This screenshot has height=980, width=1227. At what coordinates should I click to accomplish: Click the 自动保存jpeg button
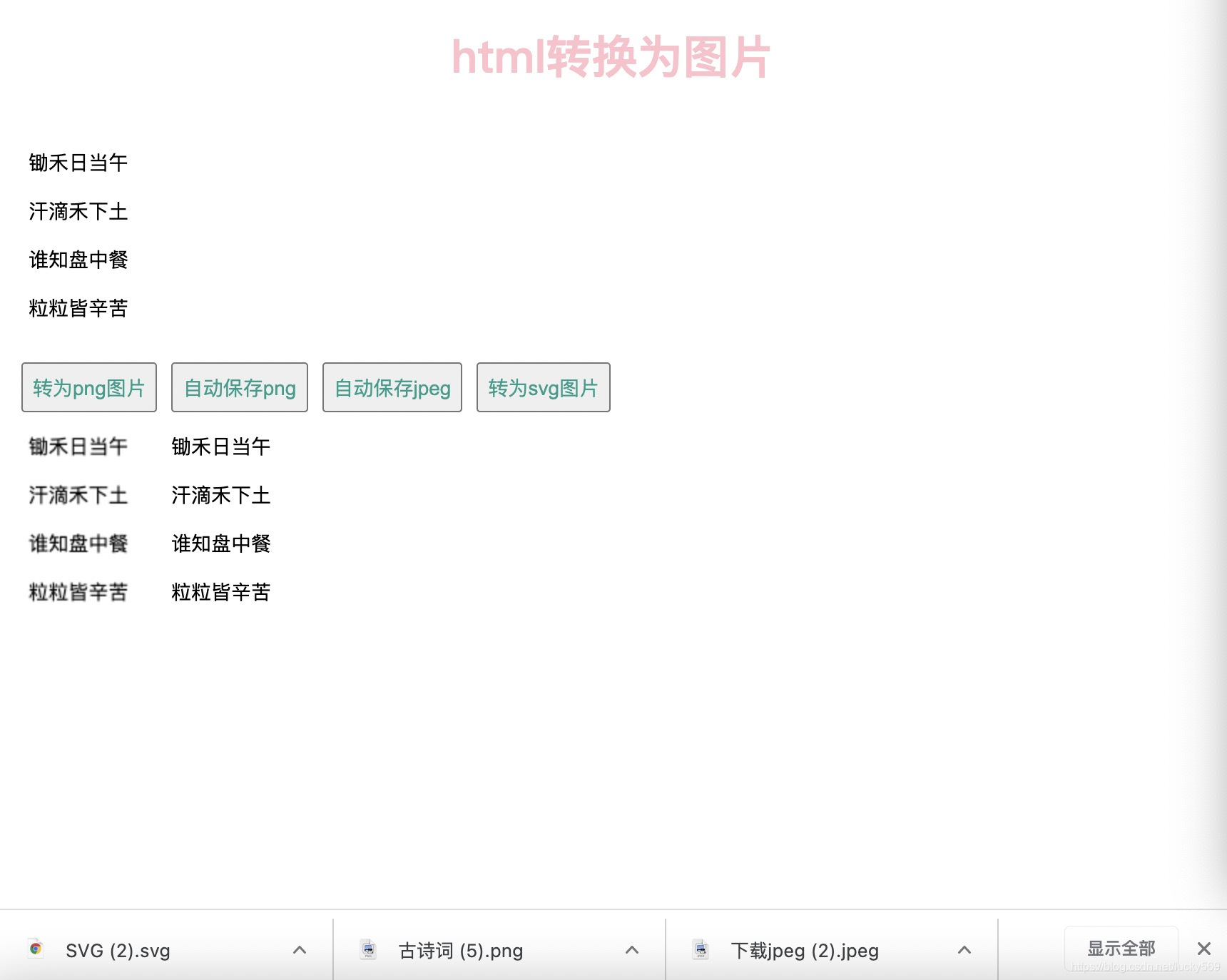point(392,387)
